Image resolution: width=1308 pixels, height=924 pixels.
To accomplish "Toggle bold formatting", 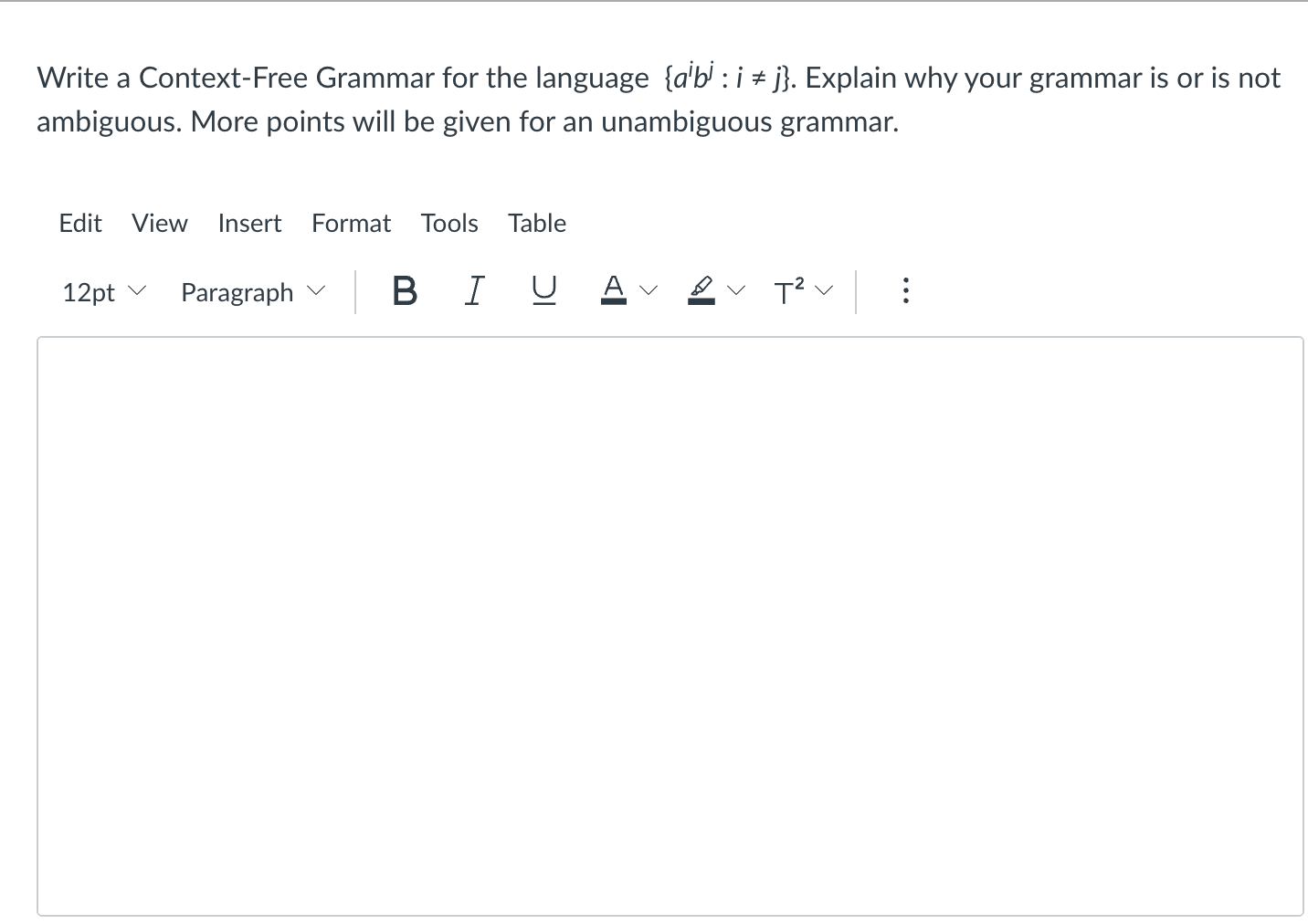I will pyautogui.click(x=405, y=291).
